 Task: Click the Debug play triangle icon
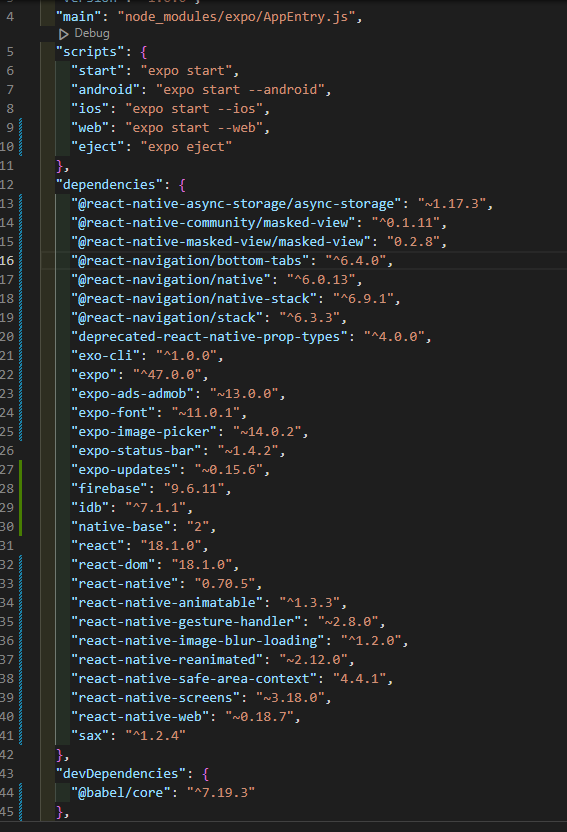point(64,34)
